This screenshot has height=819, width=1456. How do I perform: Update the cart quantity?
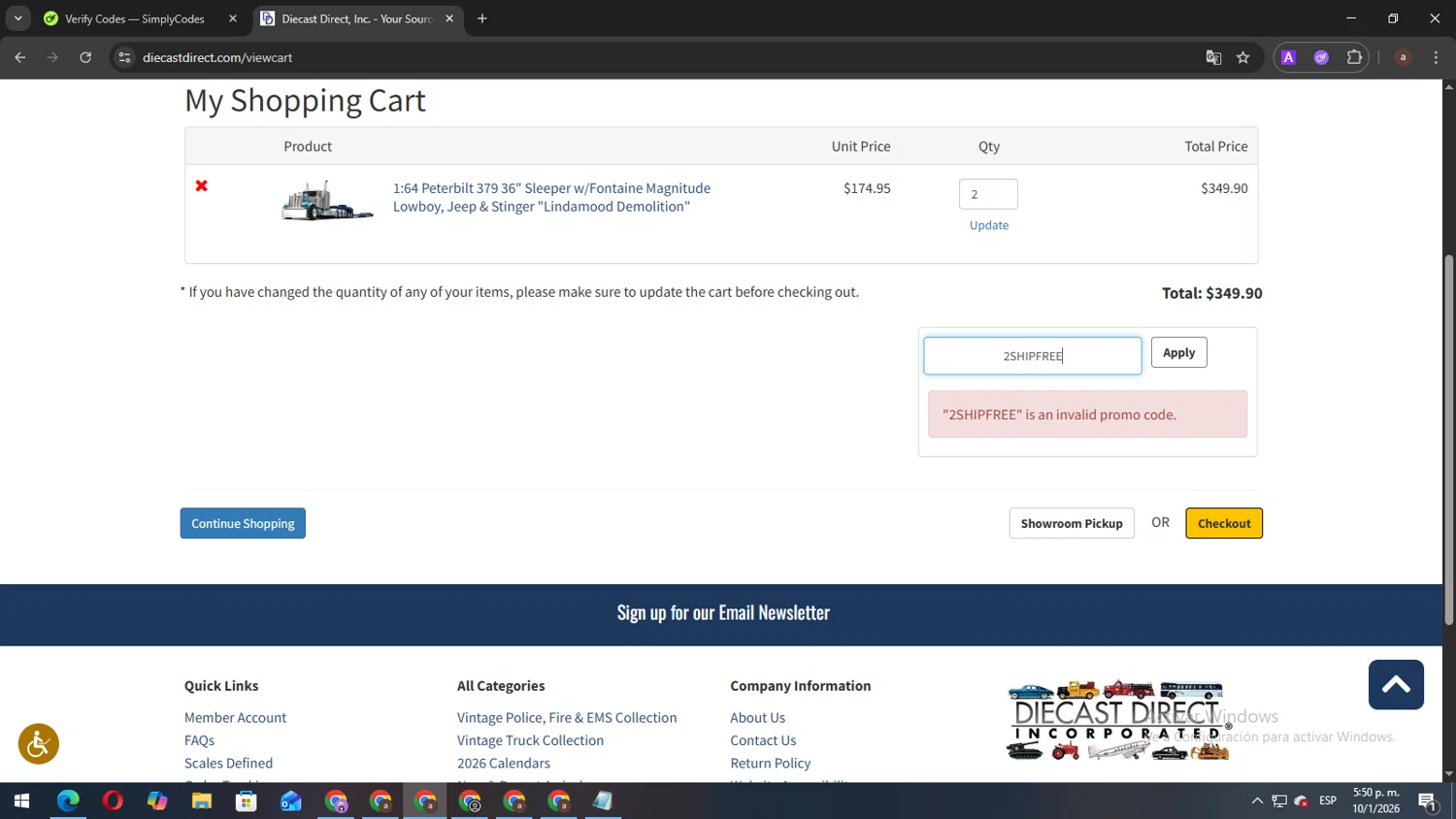coord(989,225)
